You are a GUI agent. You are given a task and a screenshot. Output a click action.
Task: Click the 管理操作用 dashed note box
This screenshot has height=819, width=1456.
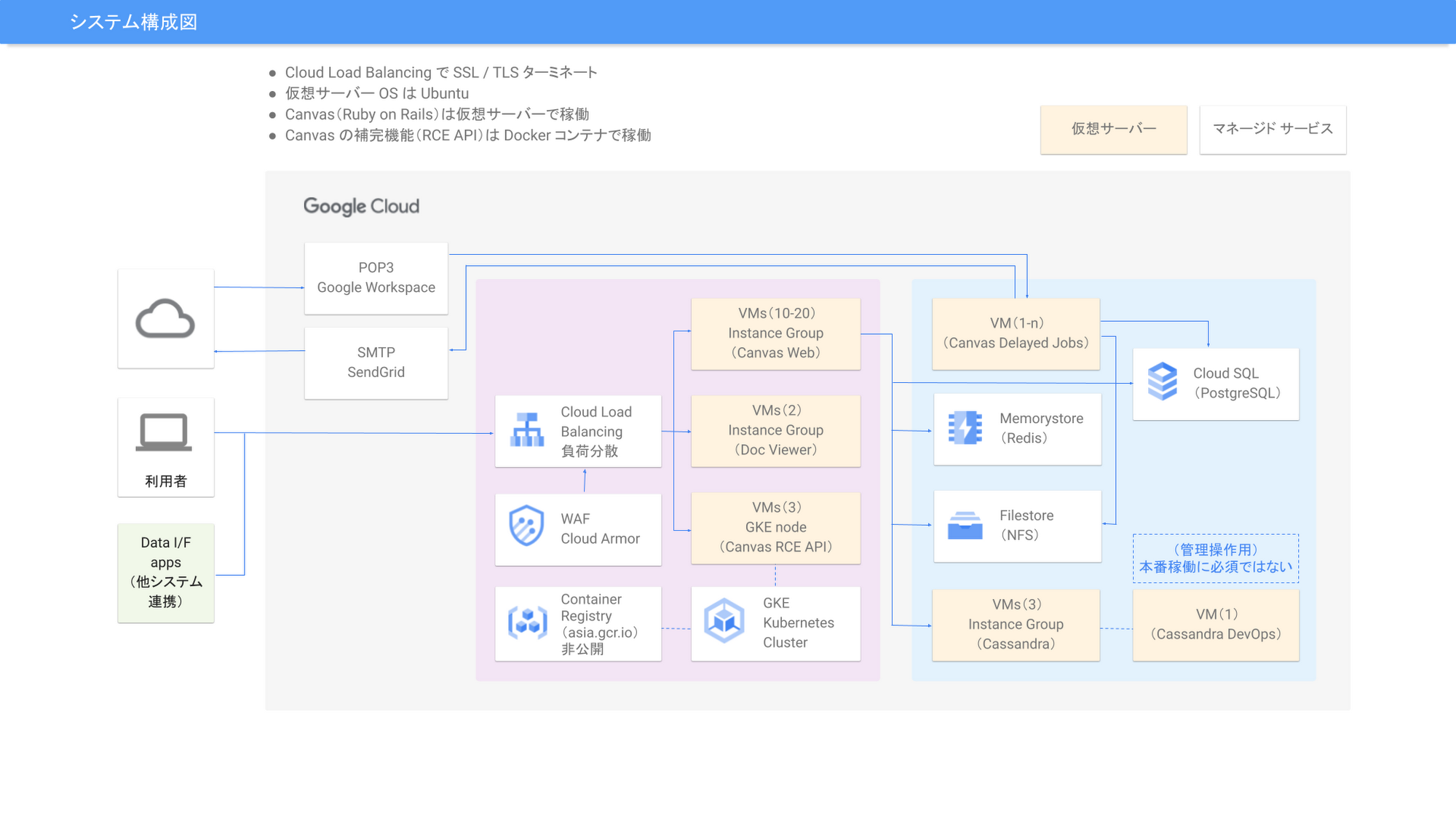click(x=1216, y=558)
